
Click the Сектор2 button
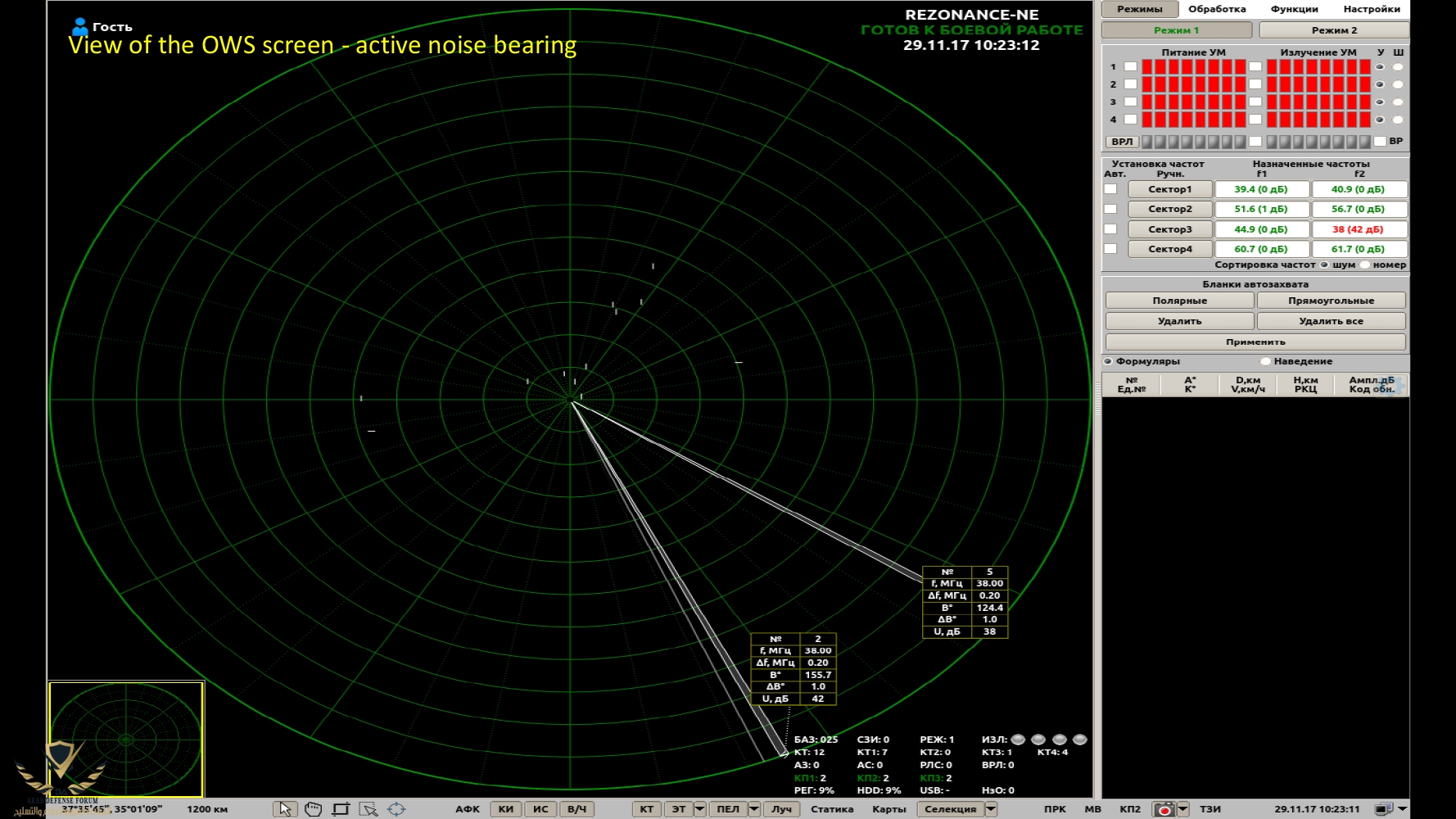(1170, 209)
